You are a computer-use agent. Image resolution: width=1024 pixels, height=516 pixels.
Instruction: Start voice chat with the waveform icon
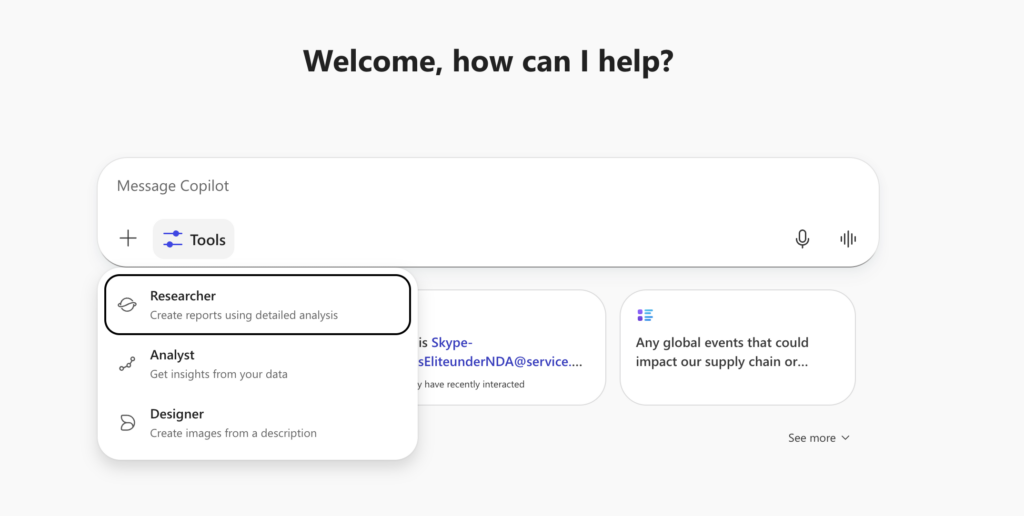pyautogui.click(x=848, y=239)
